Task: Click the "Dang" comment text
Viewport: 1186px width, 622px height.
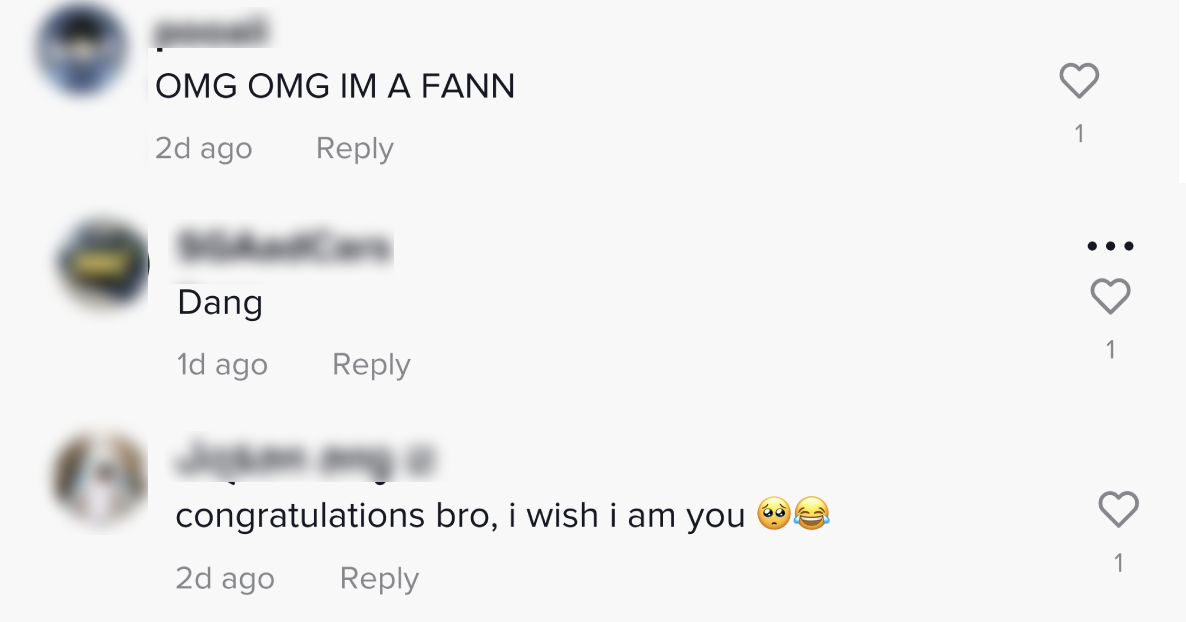Action: point(220,302)
